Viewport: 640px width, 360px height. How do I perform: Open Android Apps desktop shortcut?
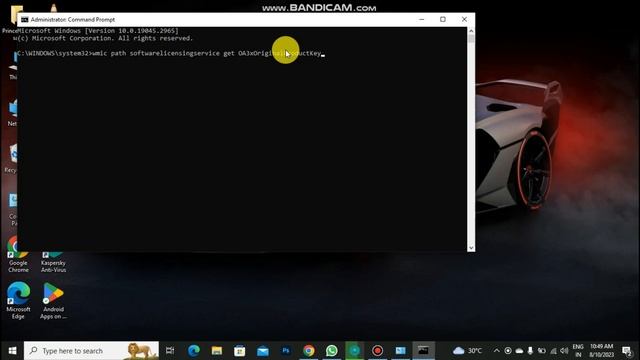click(53, 300)
